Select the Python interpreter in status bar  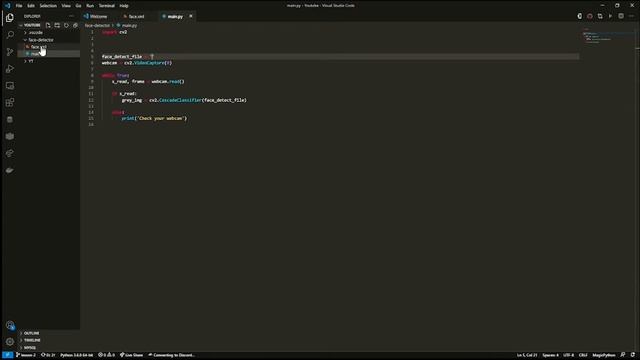[76, 355]
